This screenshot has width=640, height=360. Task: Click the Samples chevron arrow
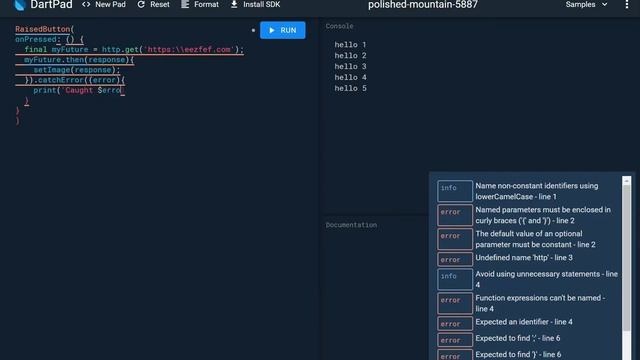point(604,4)
